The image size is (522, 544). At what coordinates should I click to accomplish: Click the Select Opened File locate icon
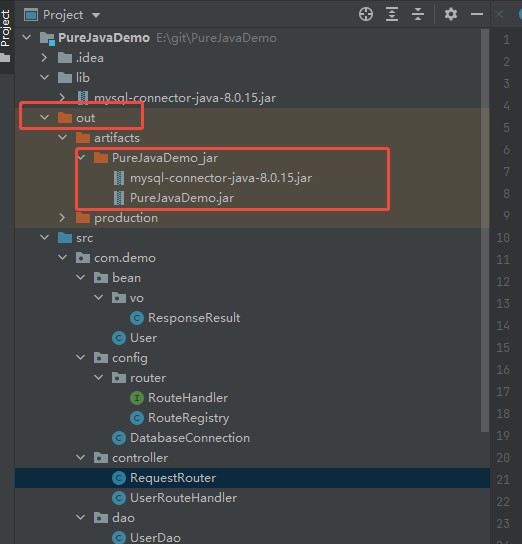[366, 15]
